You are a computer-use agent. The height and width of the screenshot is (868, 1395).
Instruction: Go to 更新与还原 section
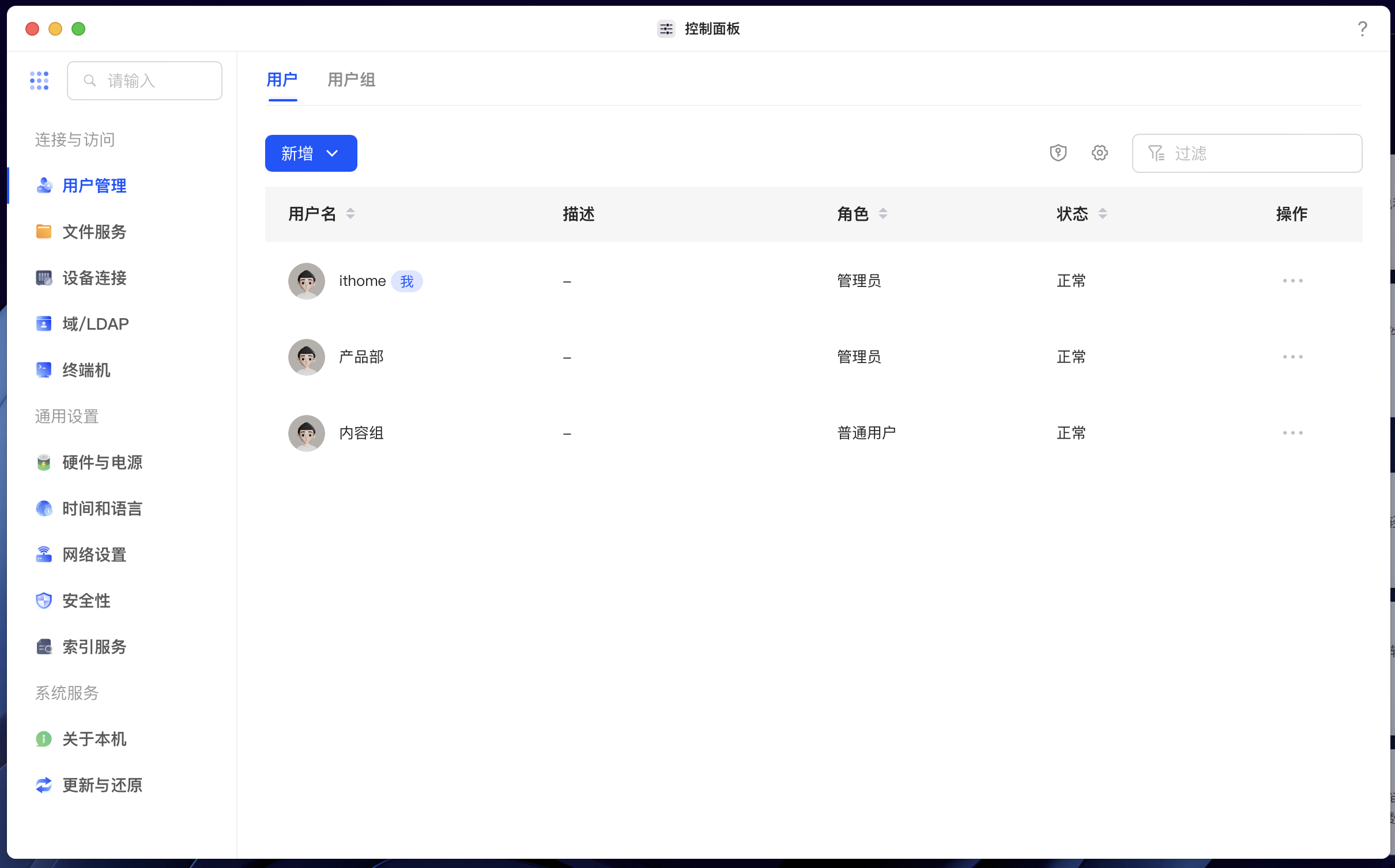(x=102, y=785)
